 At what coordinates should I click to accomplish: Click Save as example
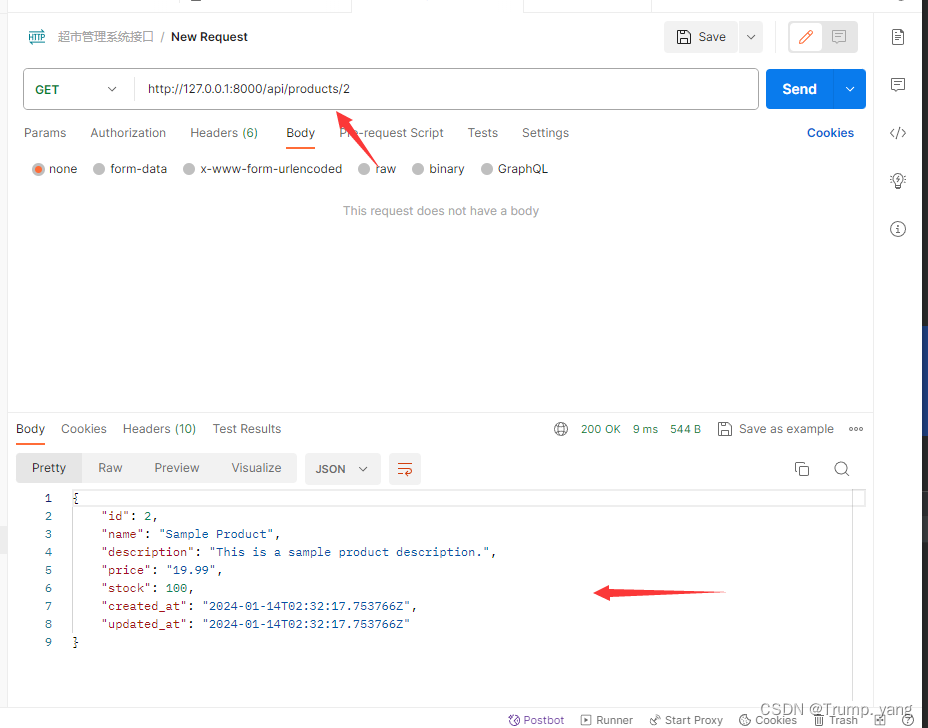[x=775, y=429]
